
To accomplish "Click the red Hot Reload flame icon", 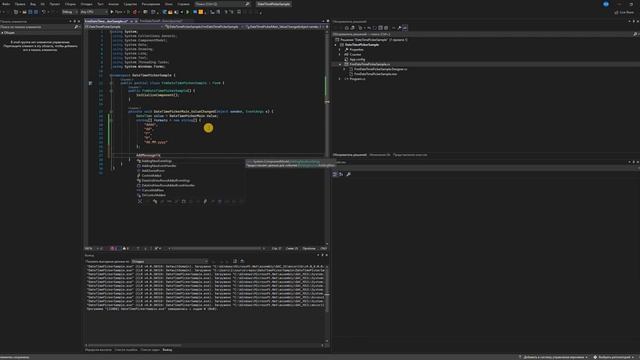I will point(135,12).
